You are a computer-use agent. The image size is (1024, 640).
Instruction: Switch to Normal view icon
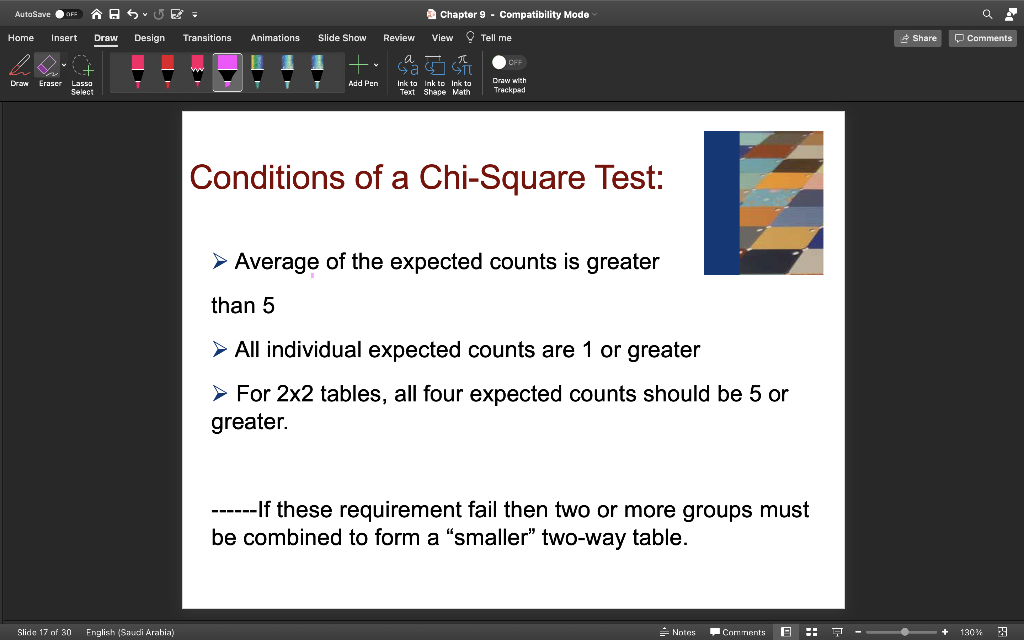[786, 632]
